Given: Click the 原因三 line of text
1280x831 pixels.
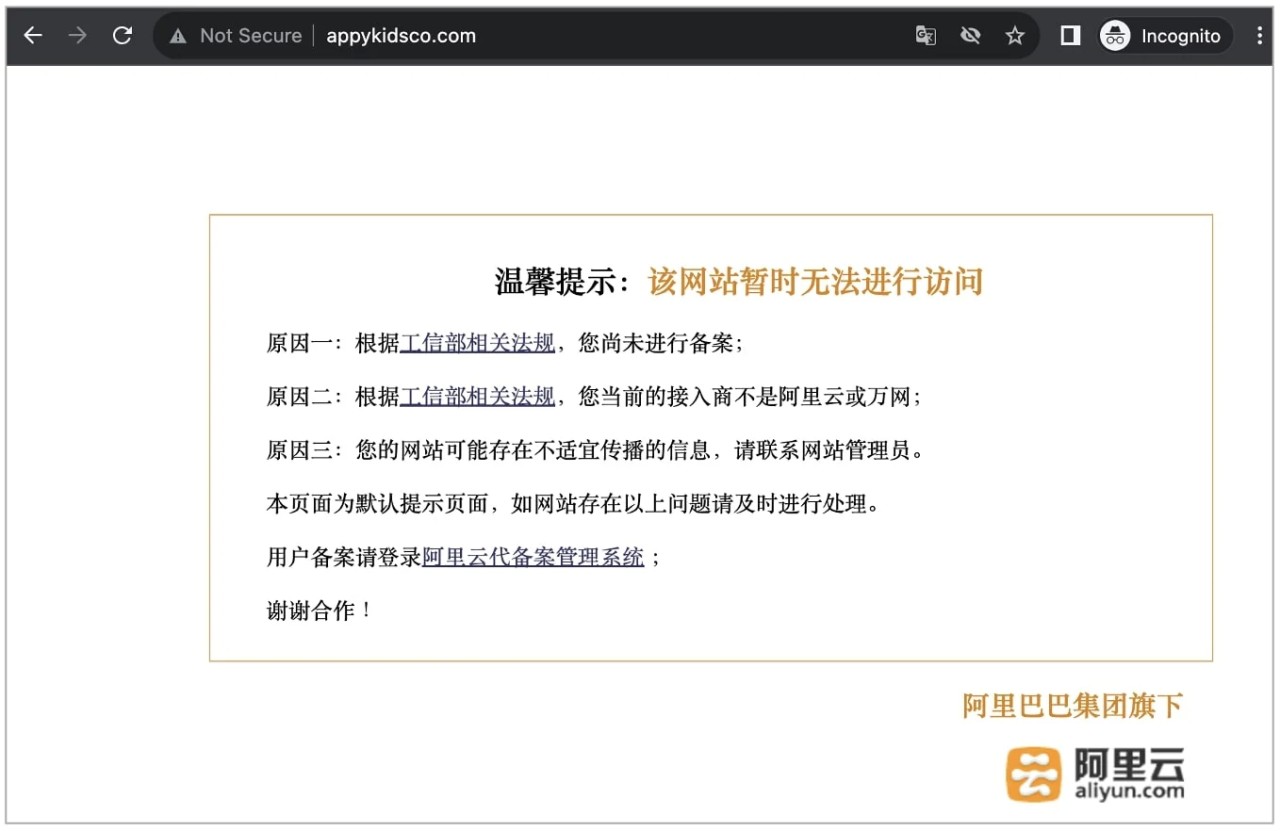Looking at the screenshot, I should [595, 450].
